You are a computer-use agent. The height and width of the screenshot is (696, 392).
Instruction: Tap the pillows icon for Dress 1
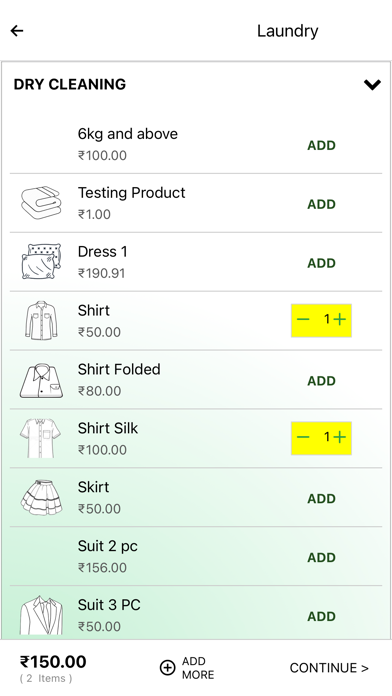coord(41,261)
